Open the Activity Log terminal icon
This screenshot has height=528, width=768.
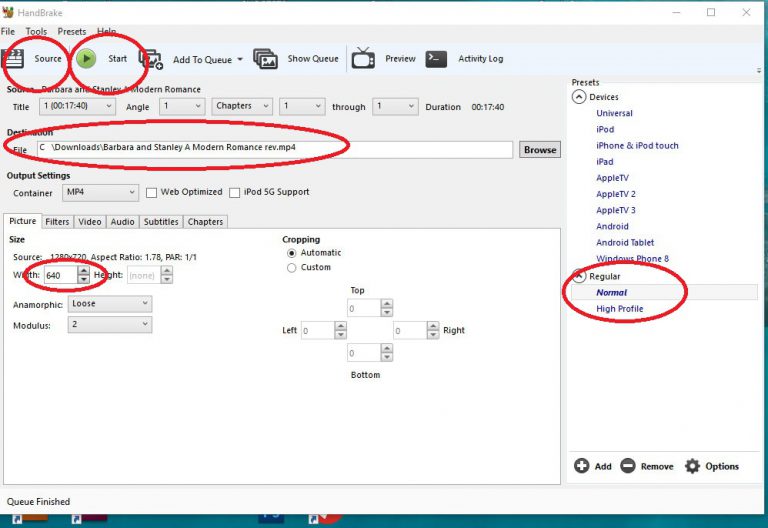click(436, 59)
